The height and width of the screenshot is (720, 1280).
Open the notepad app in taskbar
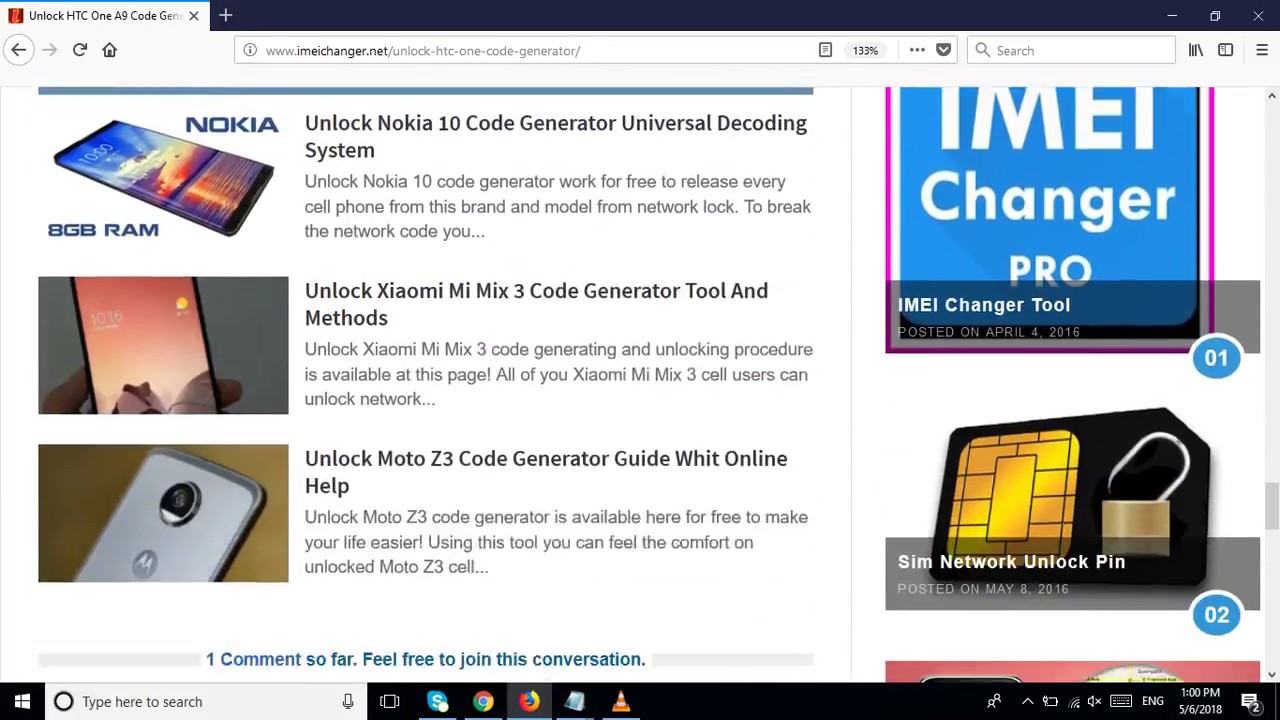click(575, 701)
